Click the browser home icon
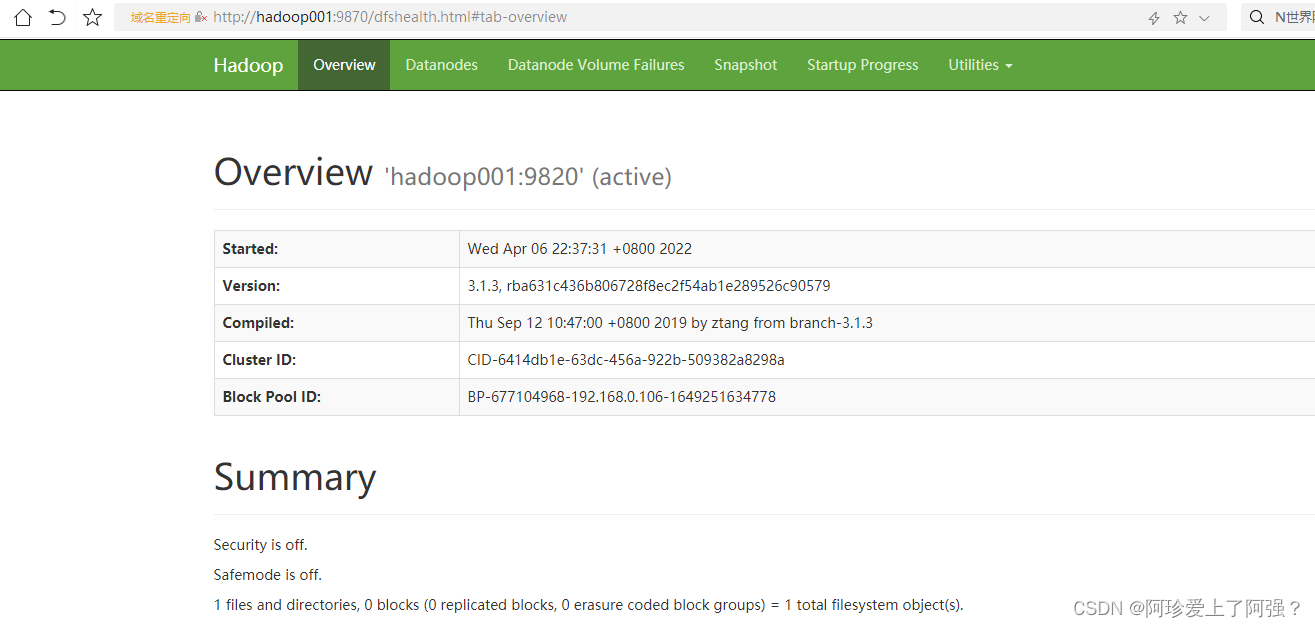The height and width of the screenshot is (628, 1315). [x=22, y=17]
